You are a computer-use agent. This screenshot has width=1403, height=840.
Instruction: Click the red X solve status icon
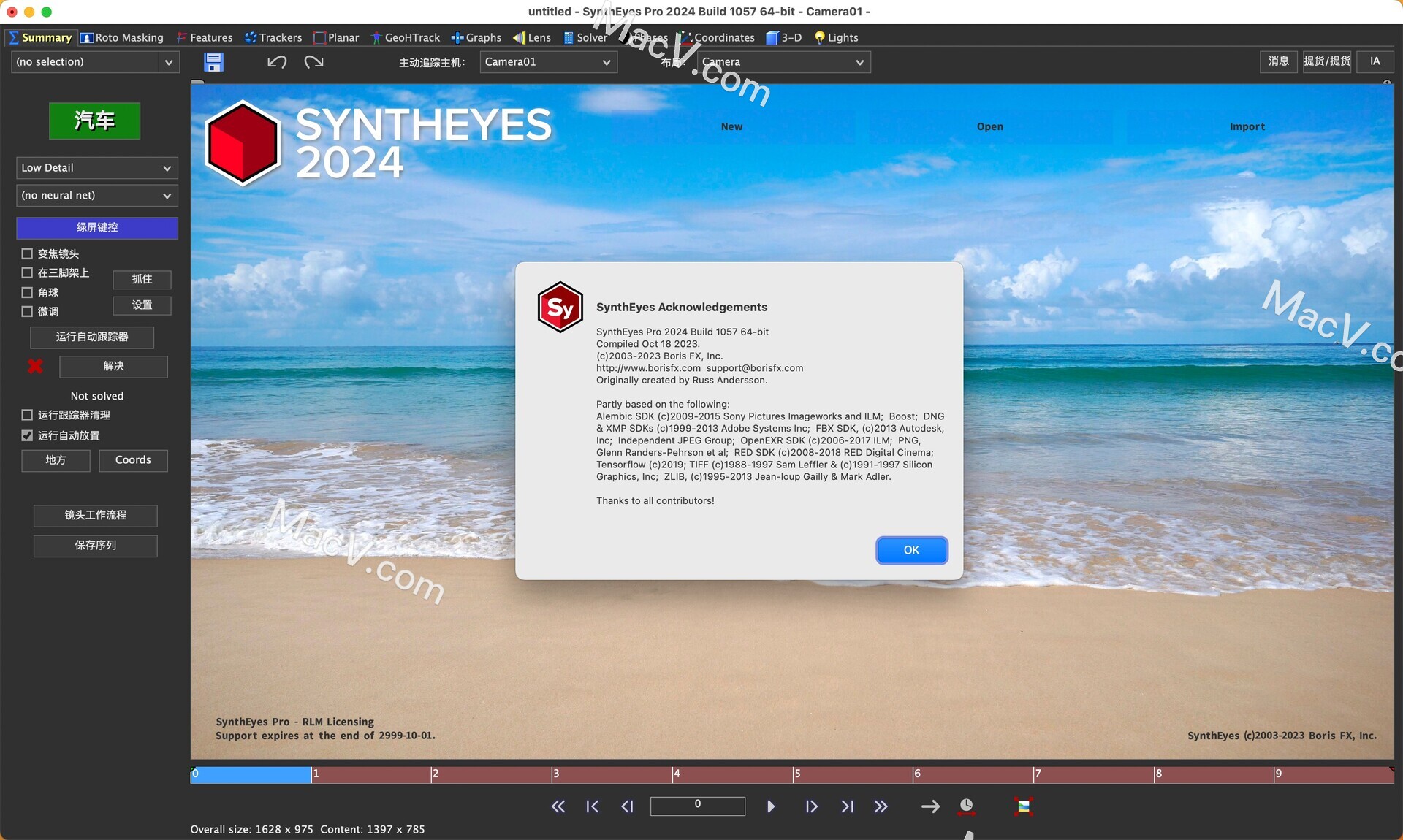pos(35,367)
